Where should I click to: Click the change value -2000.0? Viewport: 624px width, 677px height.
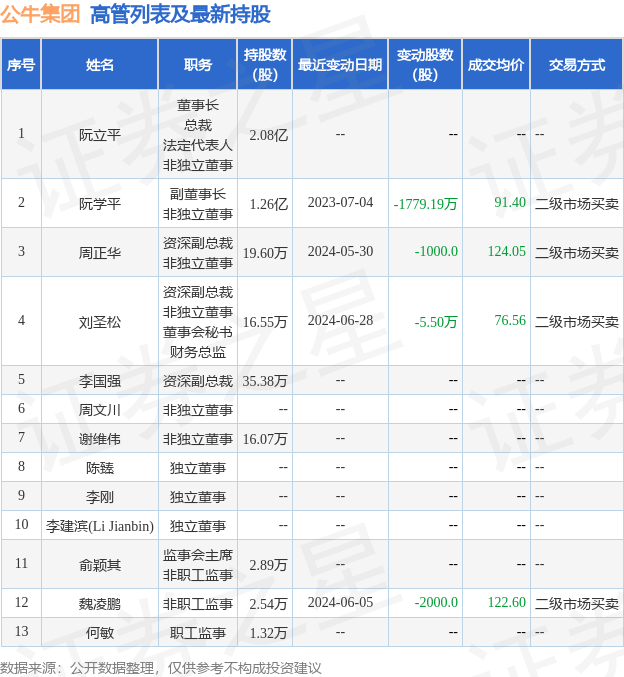(x=436, y=602)
